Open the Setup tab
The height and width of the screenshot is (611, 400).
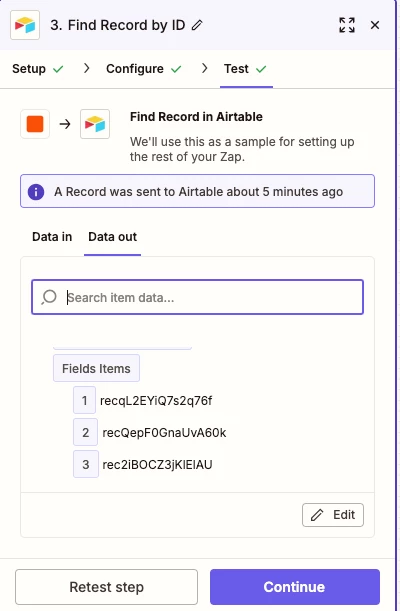pyautogui.click(x=37, y=69)
